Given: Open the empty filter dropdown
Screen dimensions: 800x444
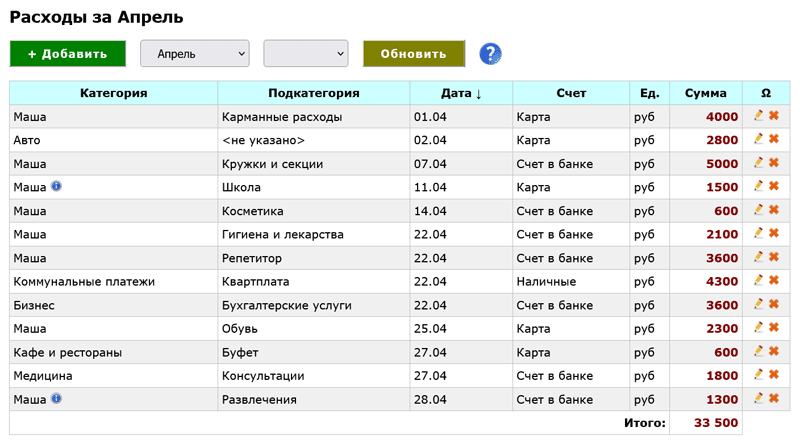Looking at the screenshot, I should point(305,54).
